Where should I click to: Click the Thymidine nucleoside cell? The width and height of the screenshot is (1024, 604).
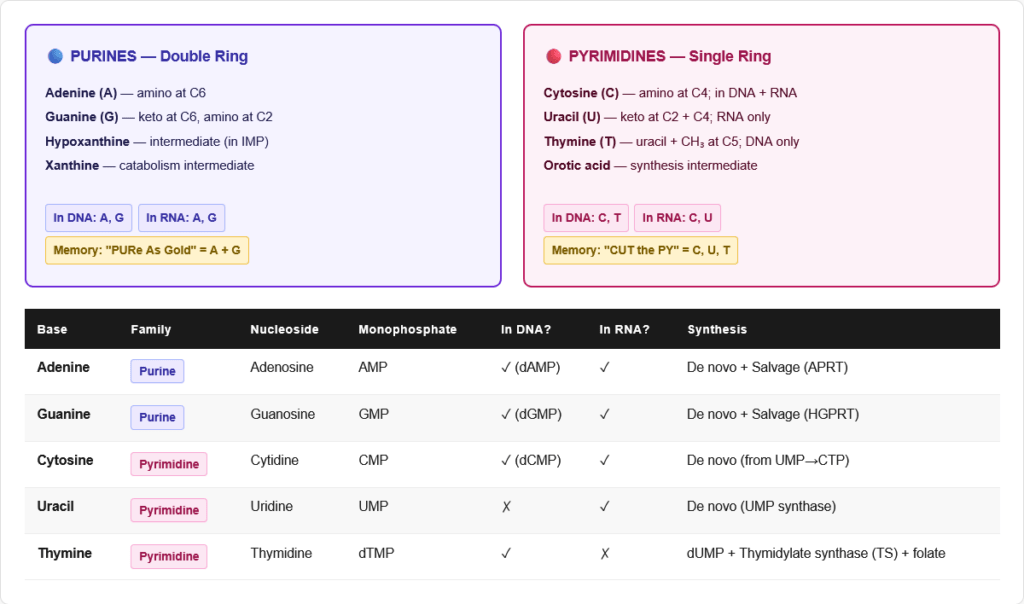[x=281, y=553]
